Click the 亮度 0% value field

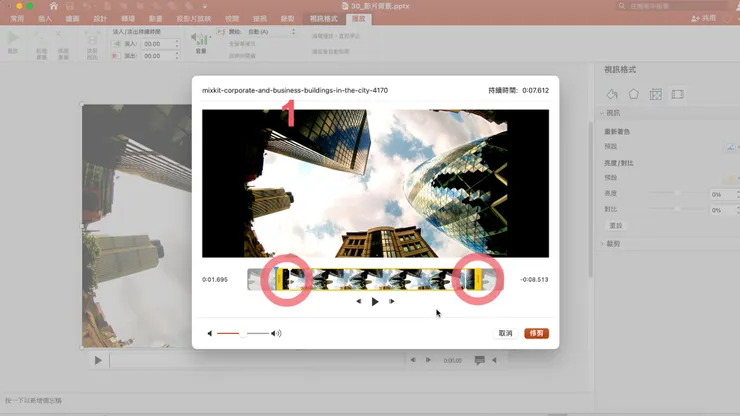point(722,194)
